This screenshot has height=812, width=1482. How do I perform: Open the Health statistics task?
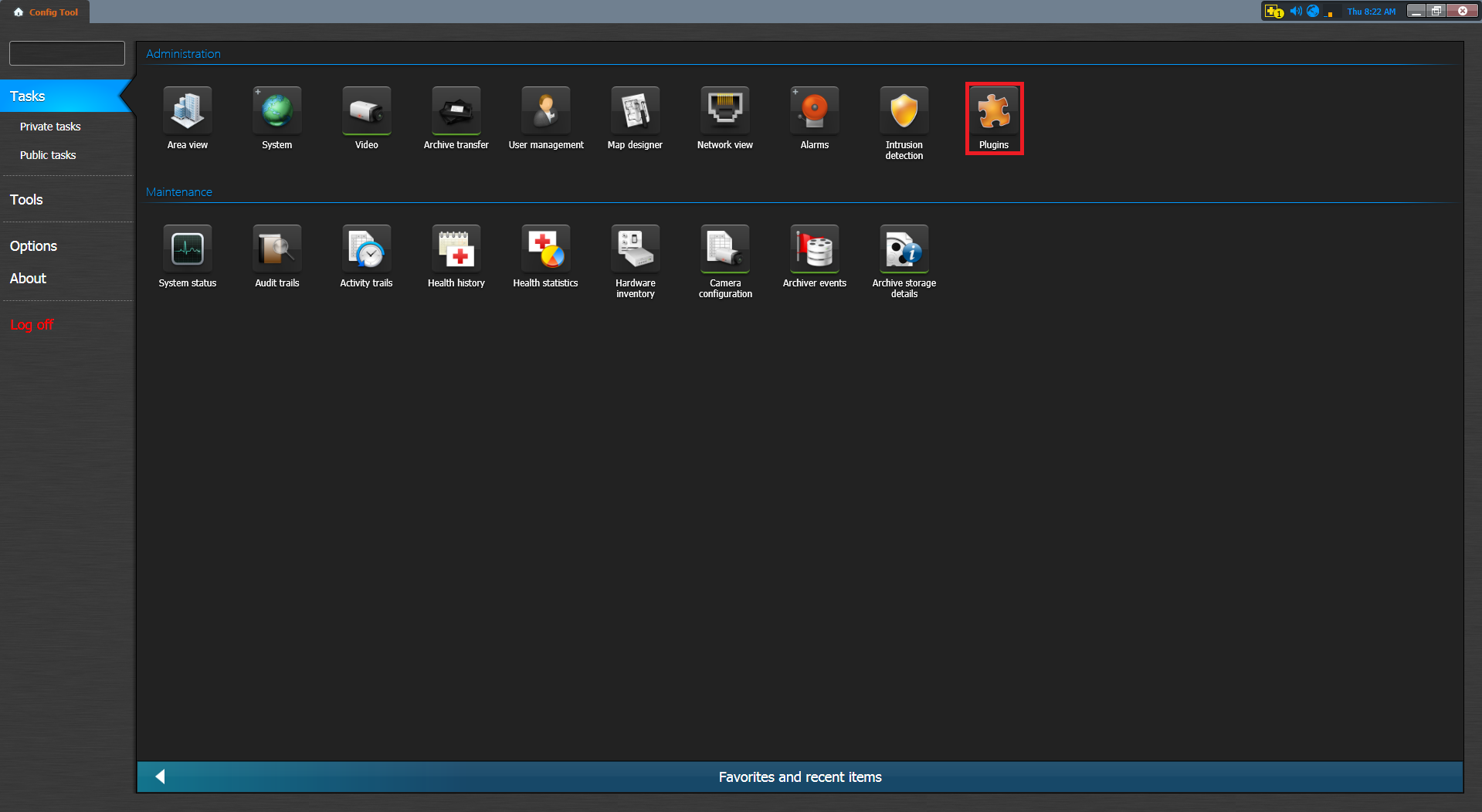point(545,250)
